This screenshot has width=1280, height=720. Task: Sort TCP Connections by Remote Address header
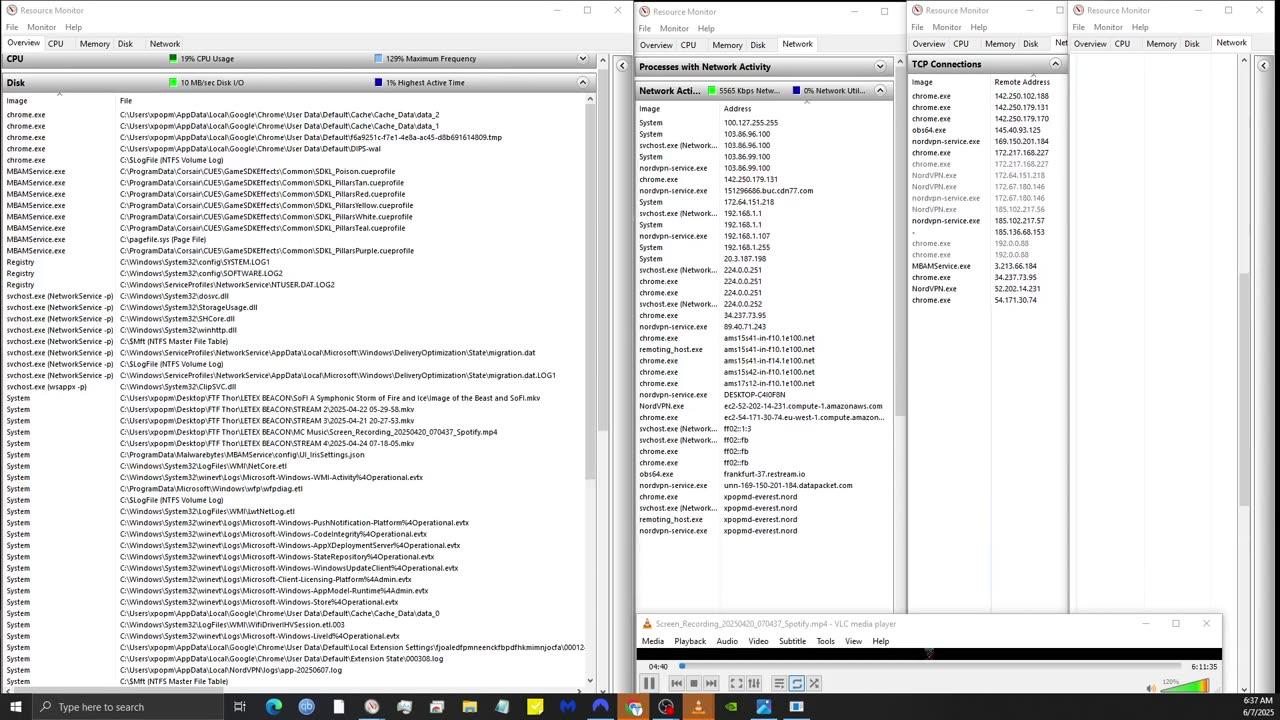pos(1022,82)
